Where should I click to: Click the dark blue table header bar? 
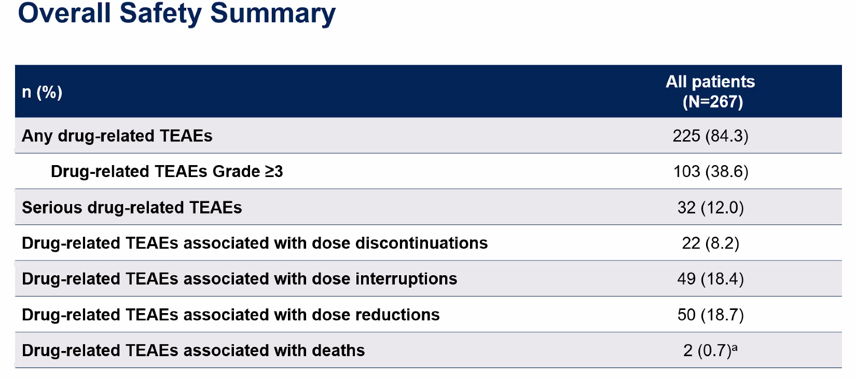428,91
